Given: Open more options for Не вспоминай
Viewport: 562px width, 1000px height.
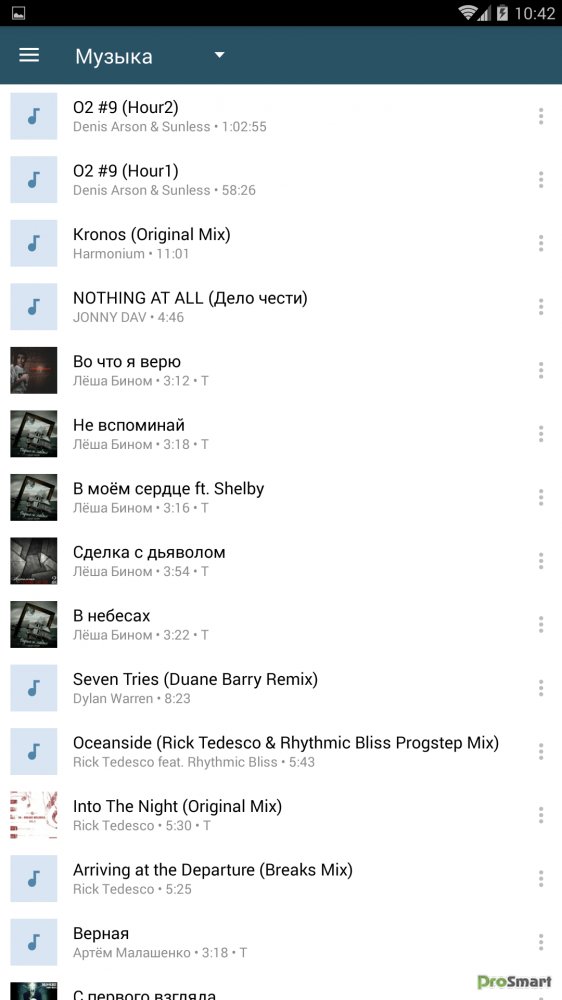Looking at the screenshot, I should tap(540, 434).
